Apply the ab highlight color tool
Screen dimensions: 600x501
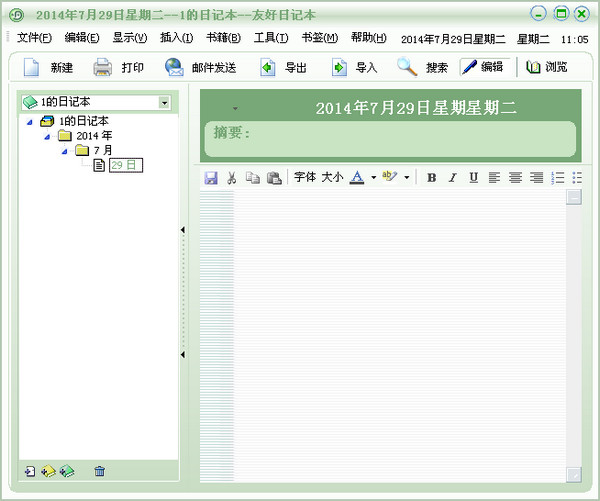[390, 177]
